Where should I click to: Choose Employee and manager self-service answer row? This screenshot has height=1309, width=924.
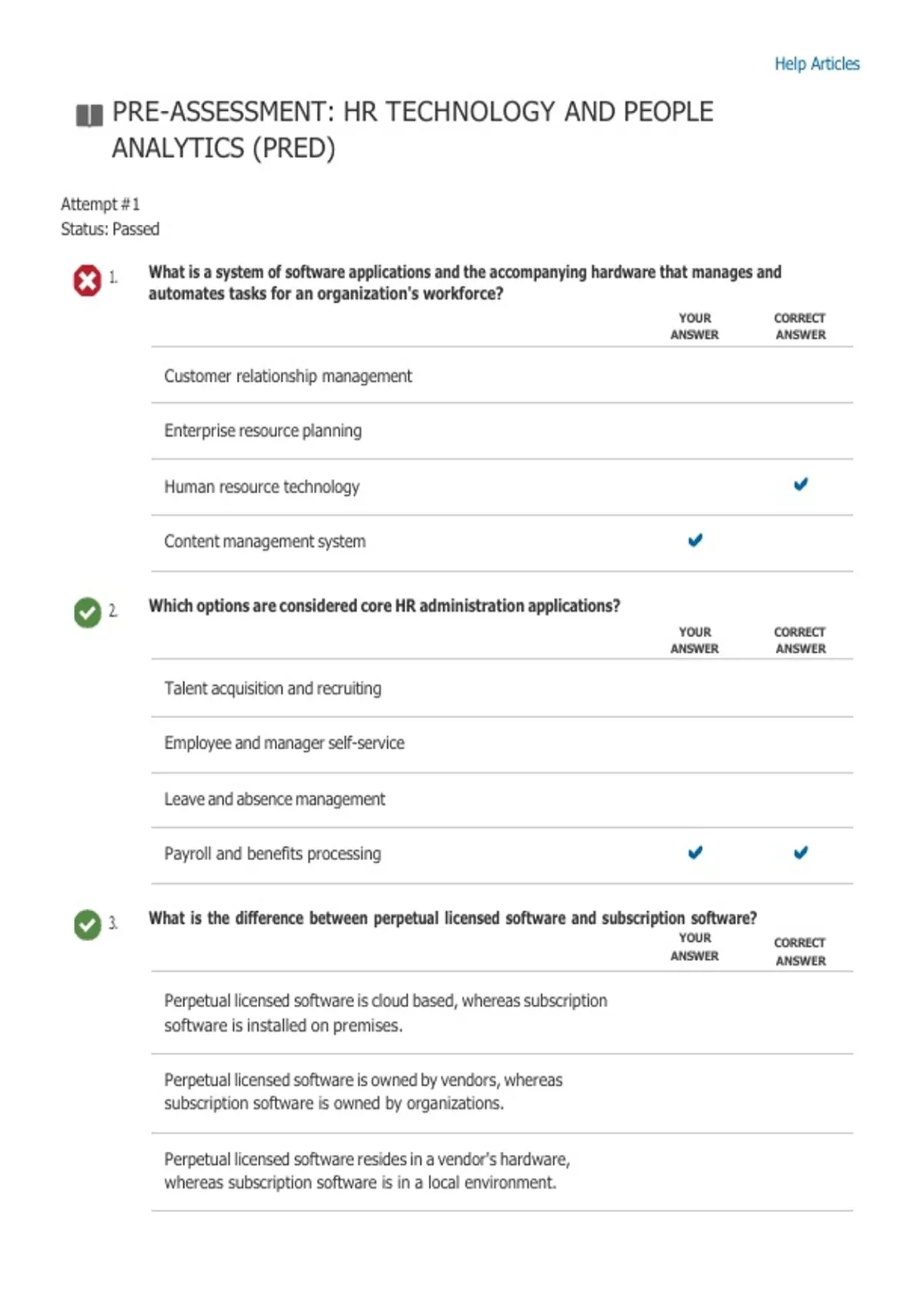(502, 744)
